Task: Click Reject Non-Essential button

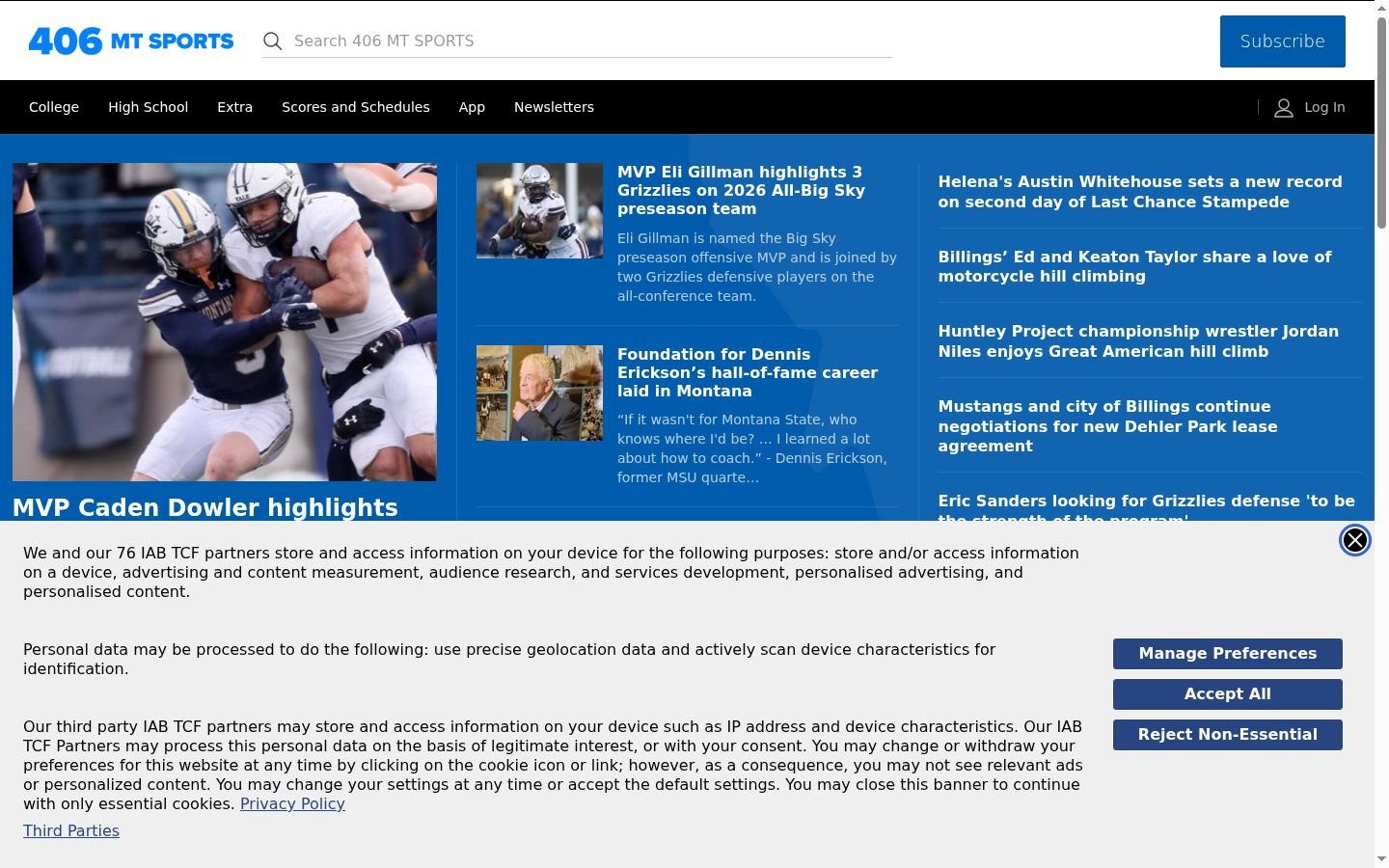Action: point(1228,735)
